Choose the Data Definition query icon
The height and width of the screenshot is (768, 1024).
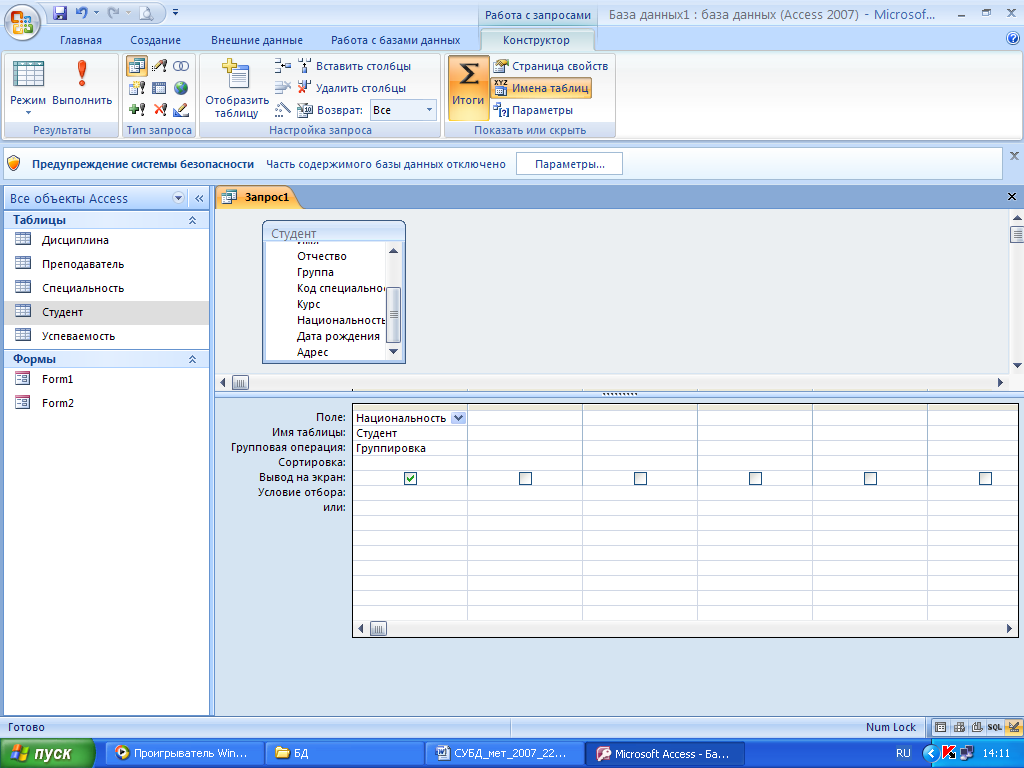(x=181, y=110)
